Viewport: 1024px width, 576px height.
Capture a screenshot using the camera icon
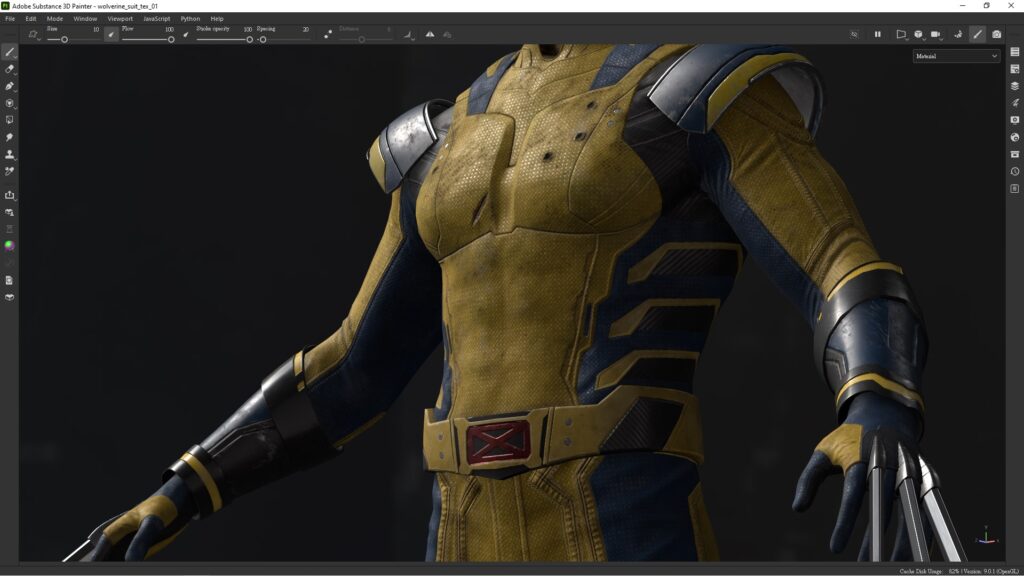(996, 33)
